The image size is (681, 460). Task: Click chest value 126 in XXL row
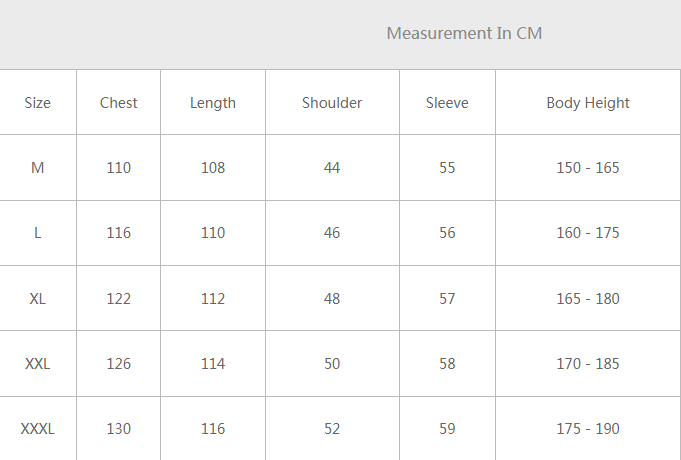[x=119, y=364]
